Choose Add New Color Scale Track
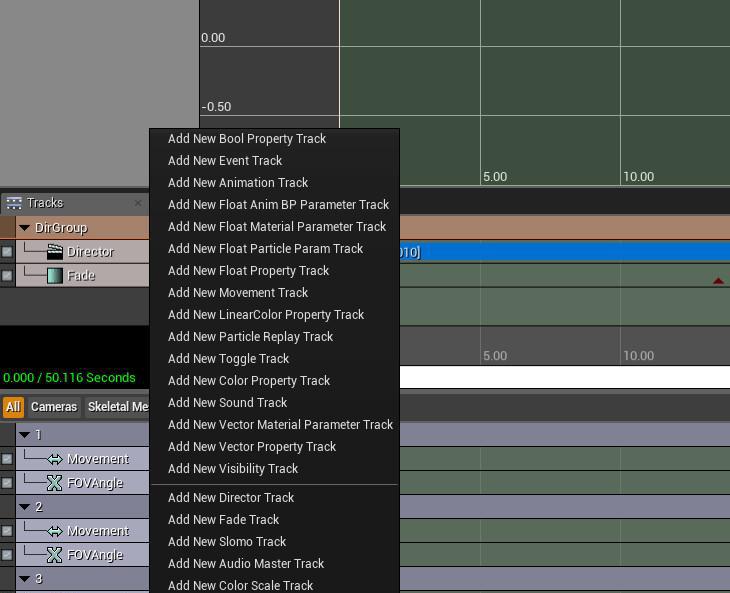This screenshot has height=593, width=730. [x=274, y=586]
